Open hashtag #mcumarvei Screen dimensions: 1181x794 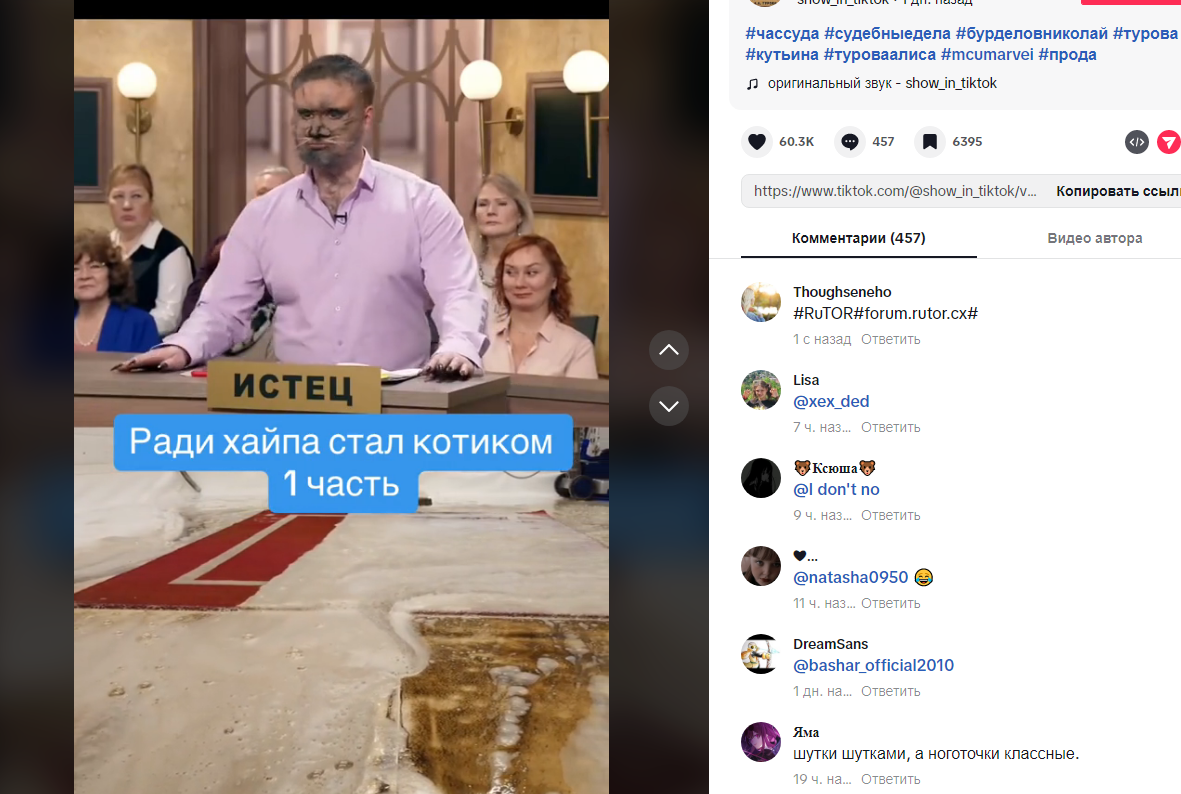(987, 54)
